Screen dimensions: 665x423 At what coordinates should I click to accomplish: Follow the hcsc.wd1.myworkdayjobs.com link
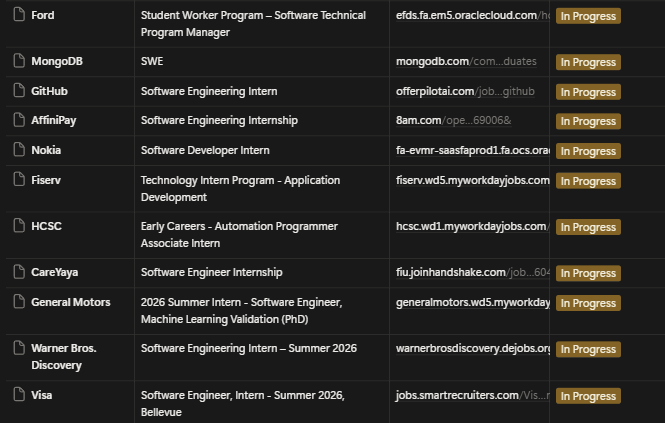[472, 226]
